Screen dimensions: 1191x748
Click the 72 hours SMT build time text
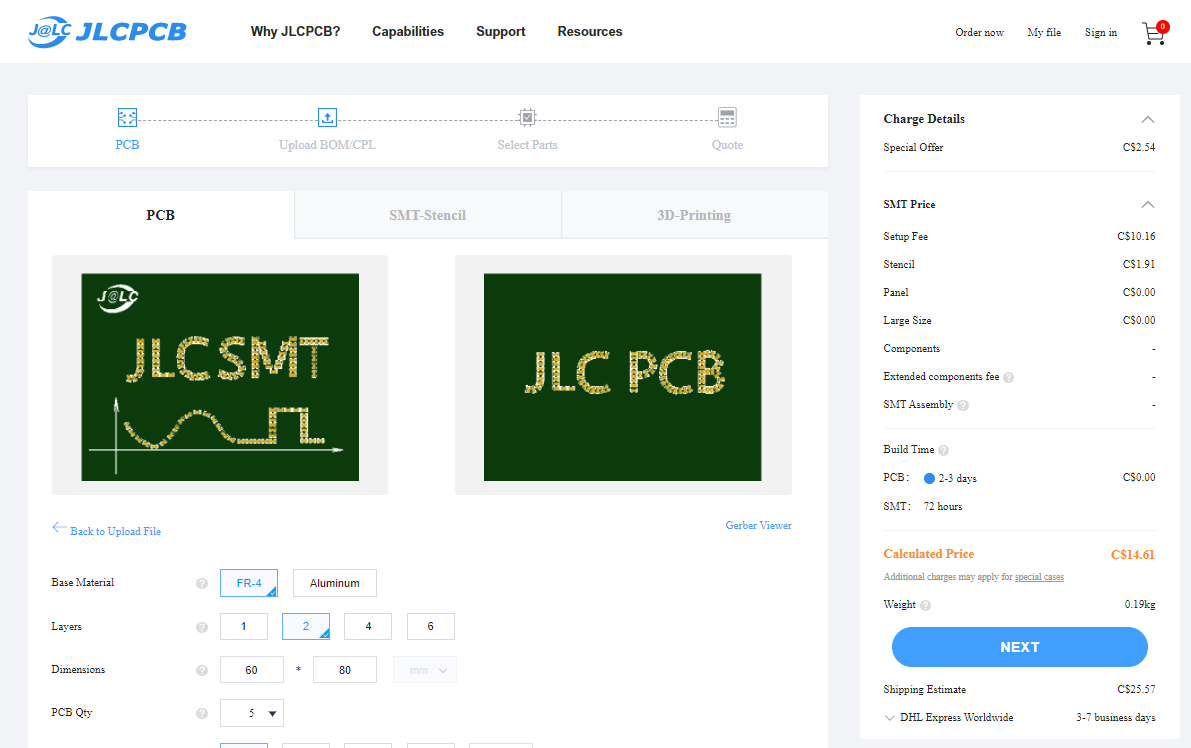[943, 507]
